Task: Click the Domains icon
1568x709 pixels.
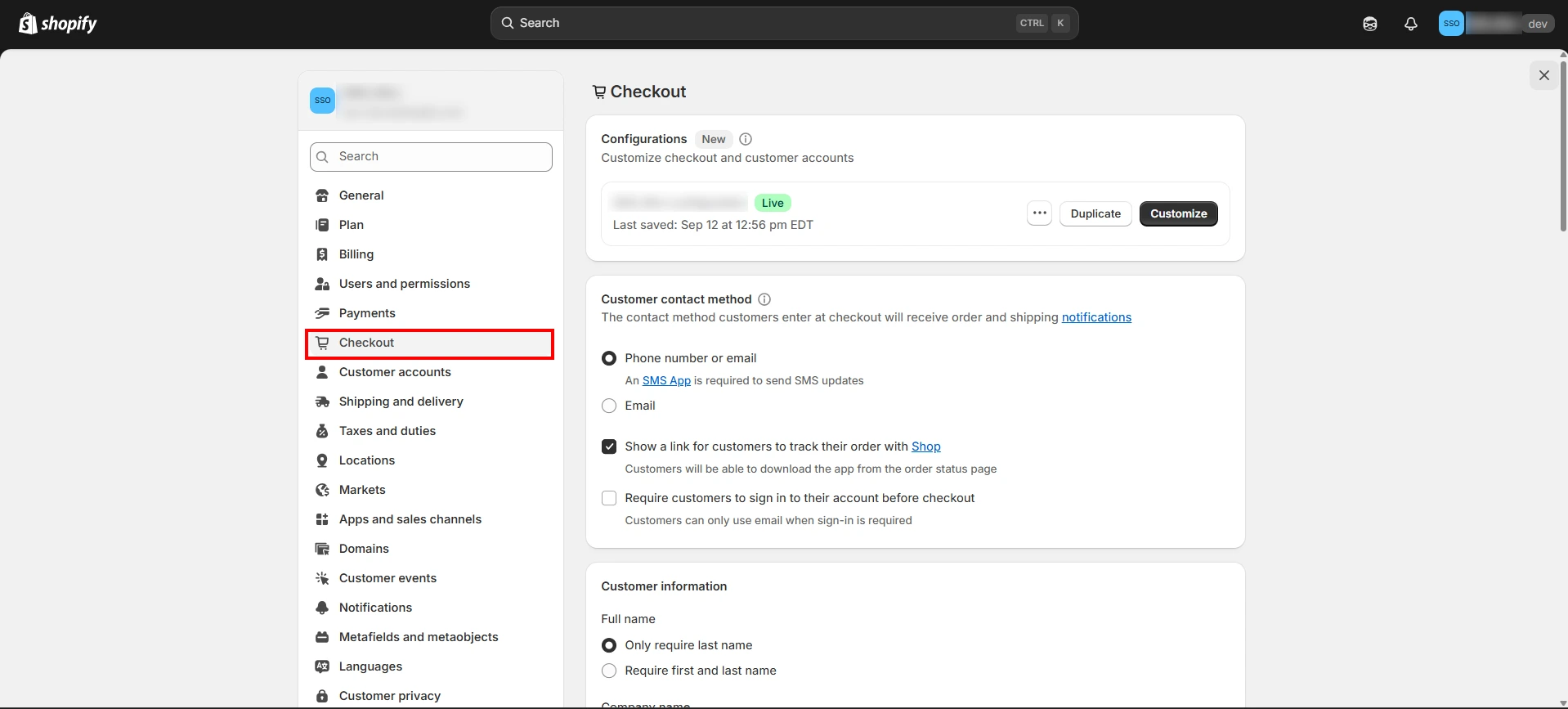Action: 322,549
